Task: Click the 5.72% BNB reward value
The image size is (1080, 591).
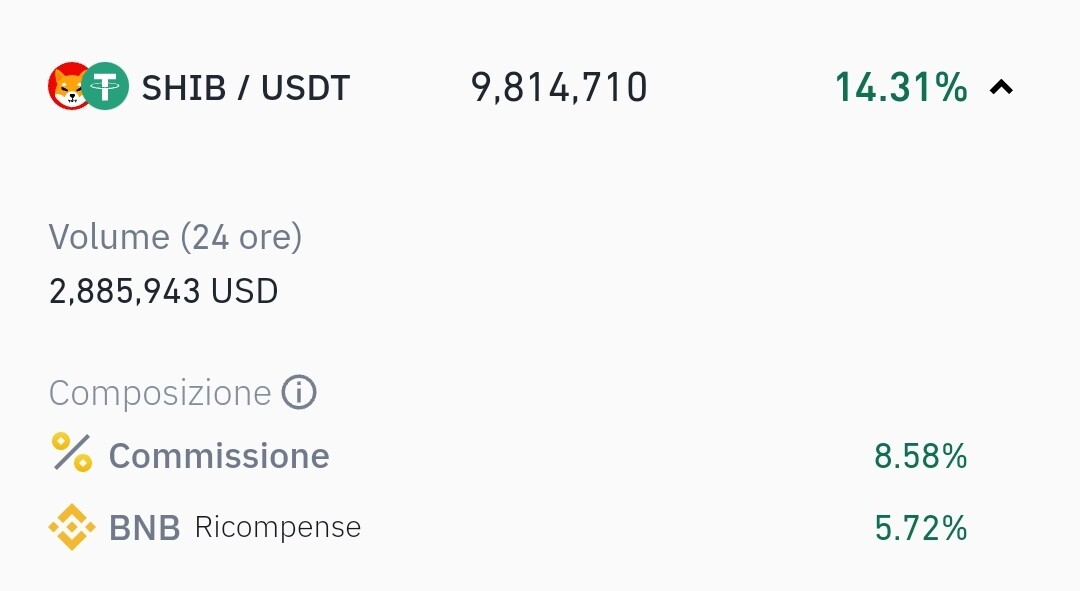Action: click(x=921, y=528)
